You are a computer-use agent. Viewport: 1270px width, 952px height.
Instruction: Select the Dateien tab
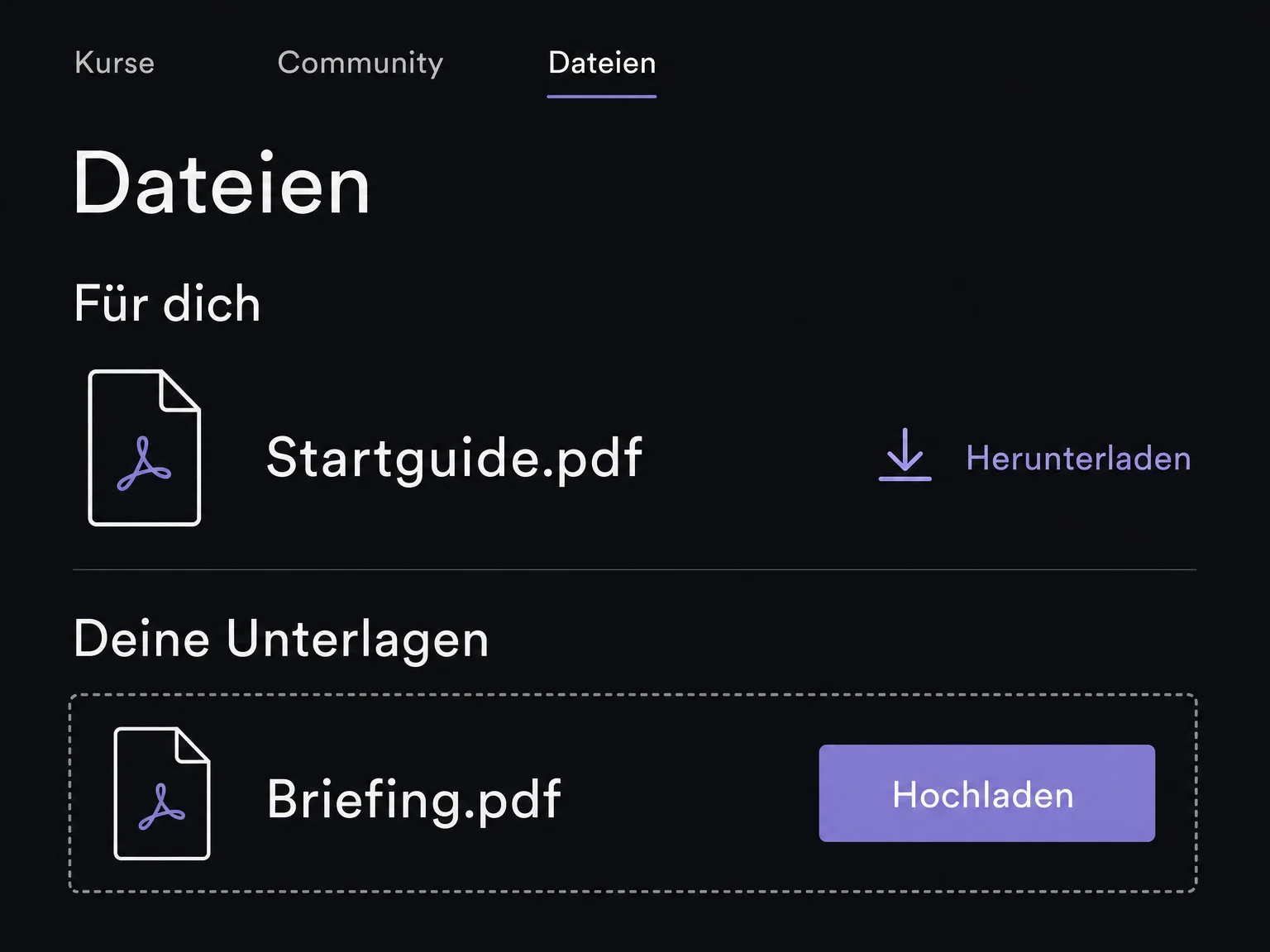point(602,63)
